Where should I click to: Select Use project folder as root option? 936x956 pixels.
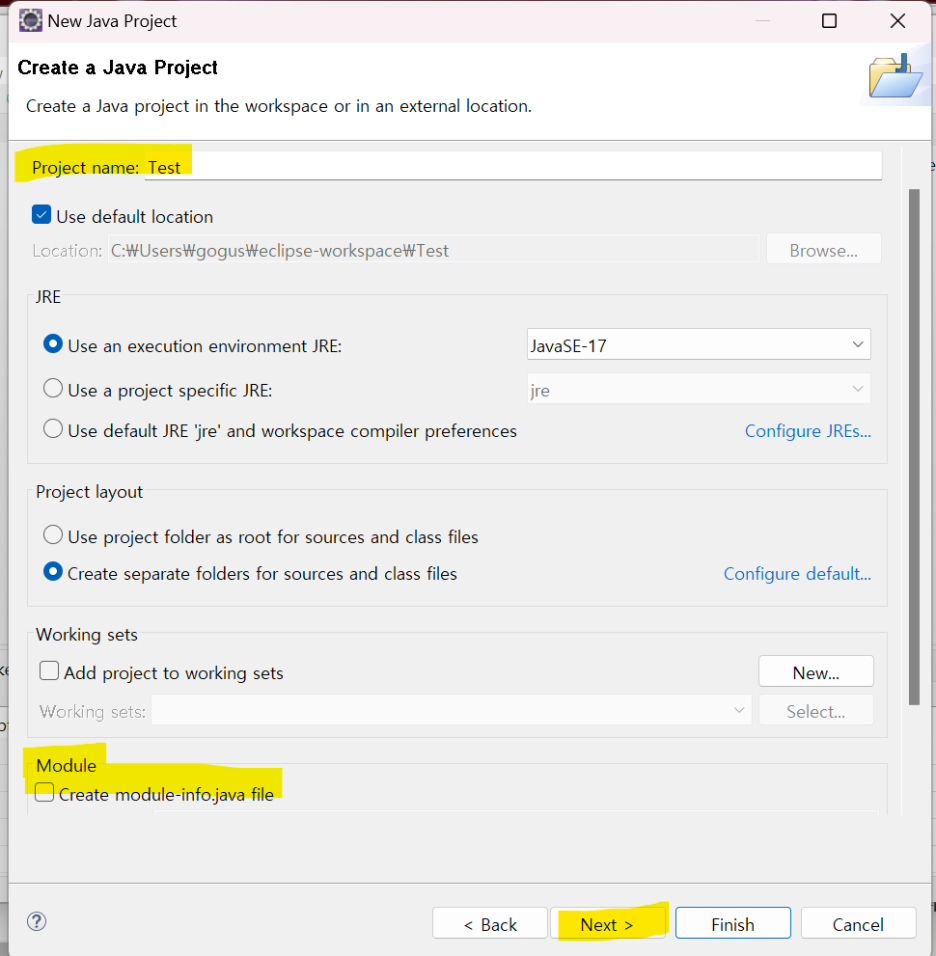tap(53, 535)
